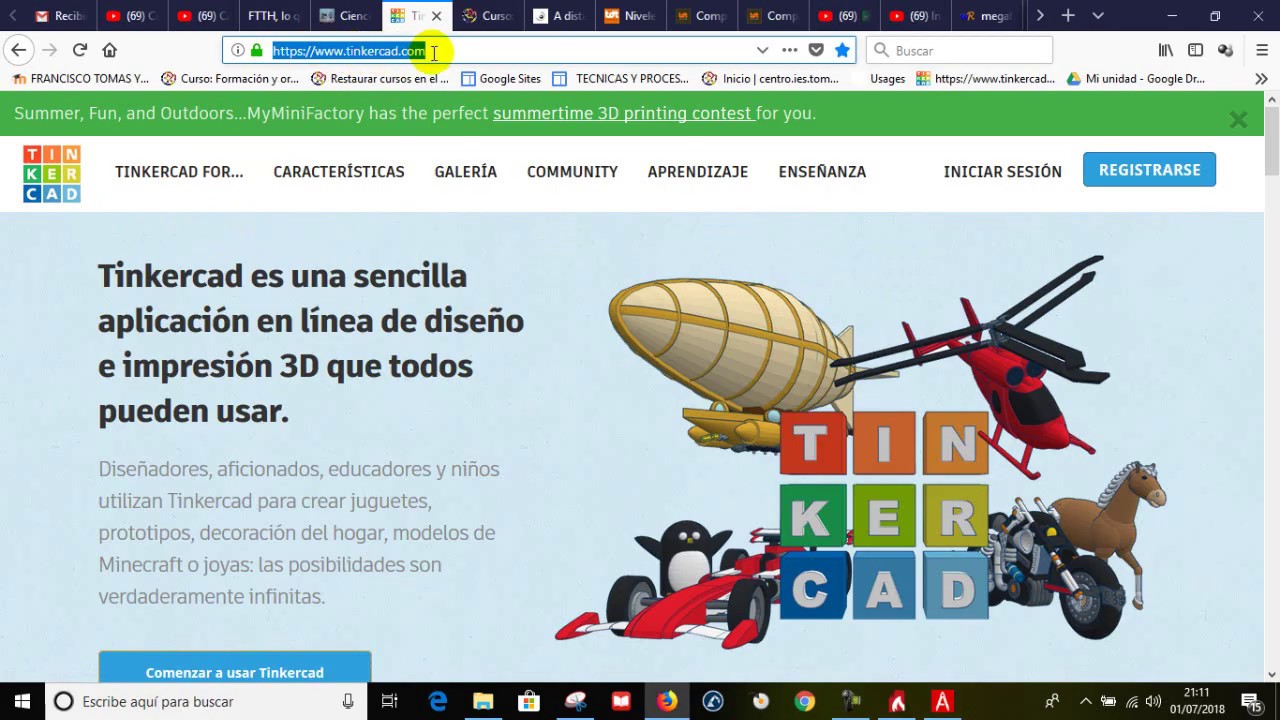Click Comenzar a usar Tinkercad button
The image size is (1280, 720).
(x=235, y=668)
